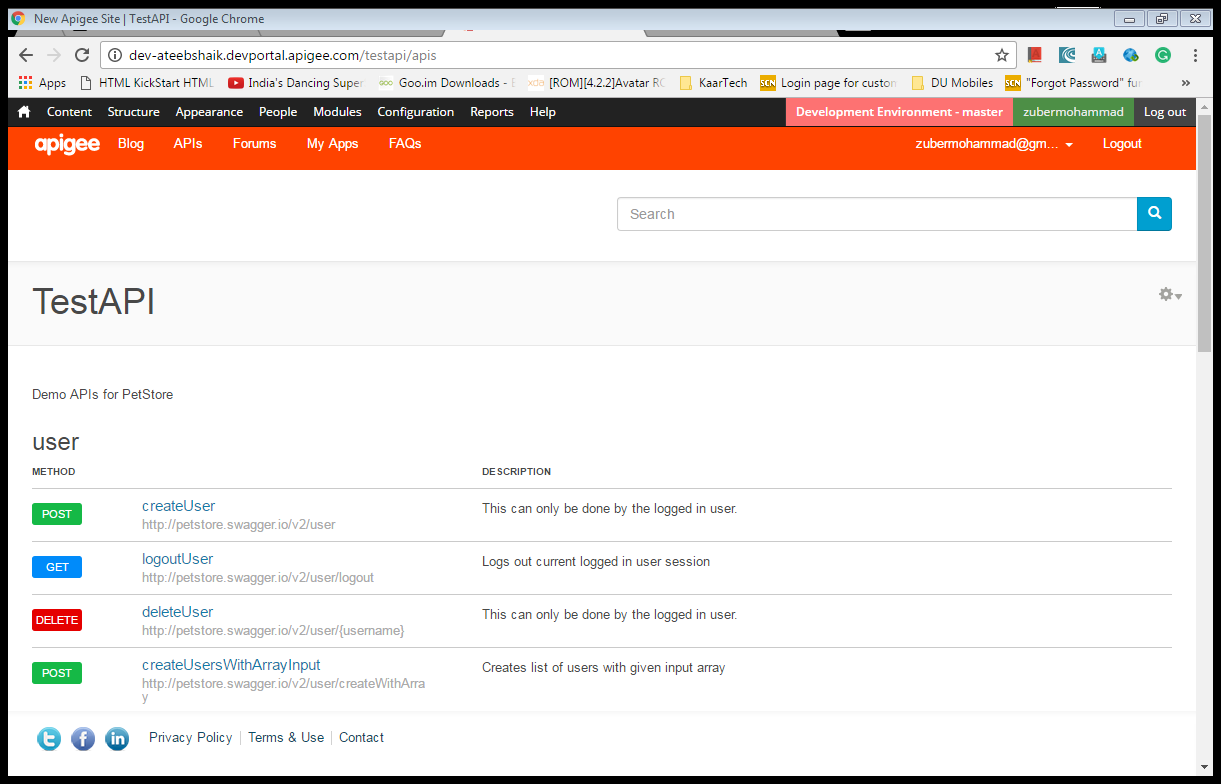The width and height of the screenshot is (1221, 784).
Task: Open the India's Dancing Super bookmark
Action: coord(296,83)
